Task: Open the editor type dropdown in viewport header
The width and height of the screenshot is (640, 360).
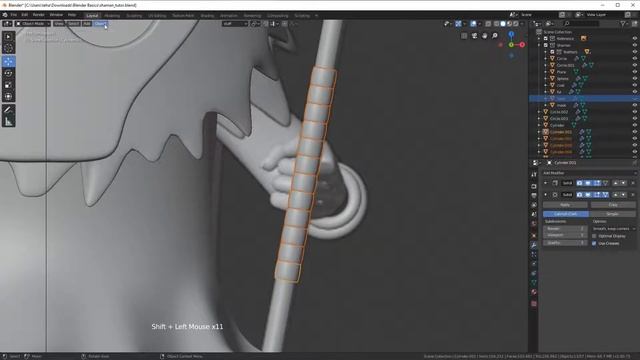Action: [7, 24]
